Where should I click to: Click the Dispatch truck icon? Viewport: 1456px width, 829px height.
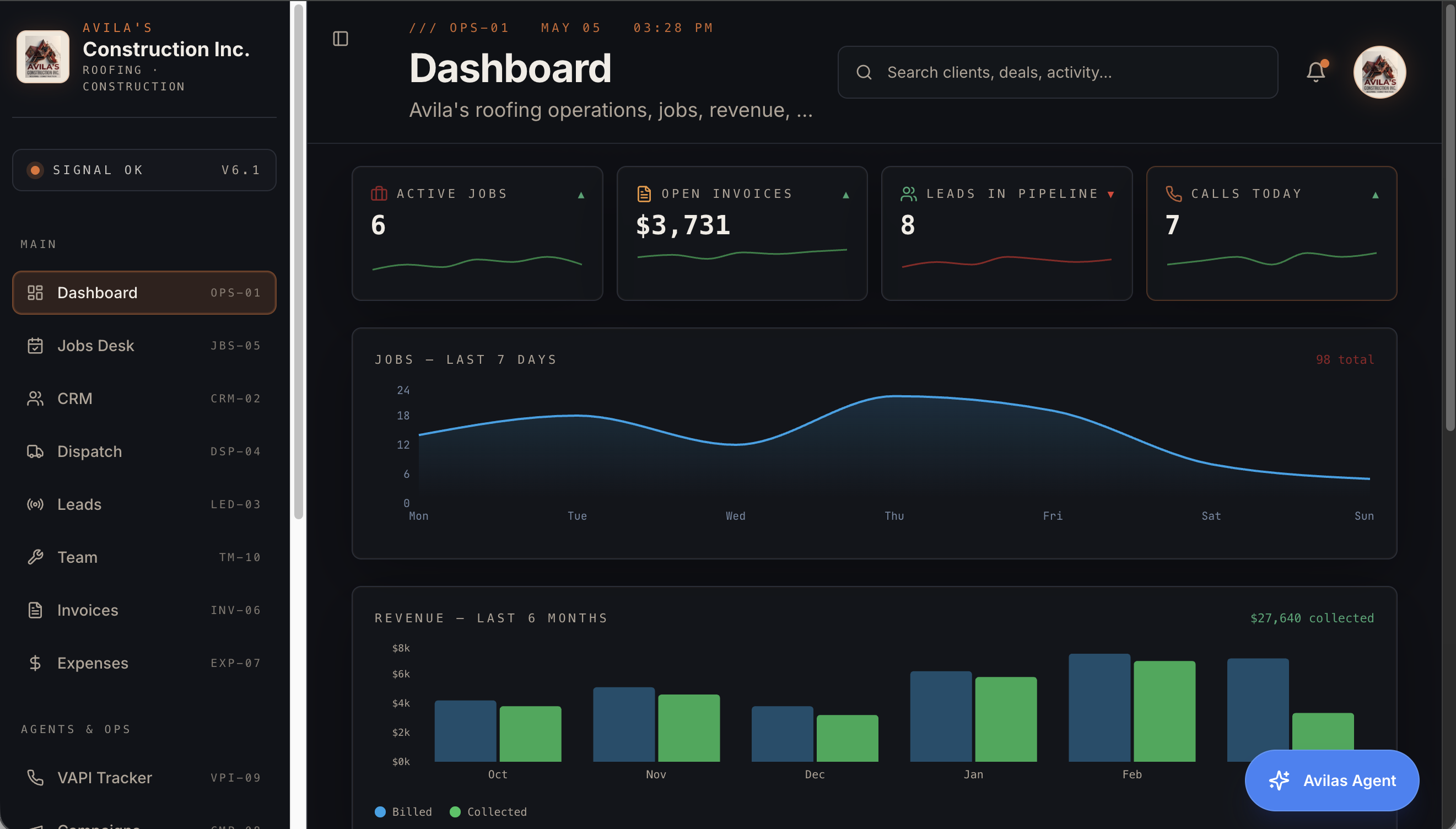point(35,451)
